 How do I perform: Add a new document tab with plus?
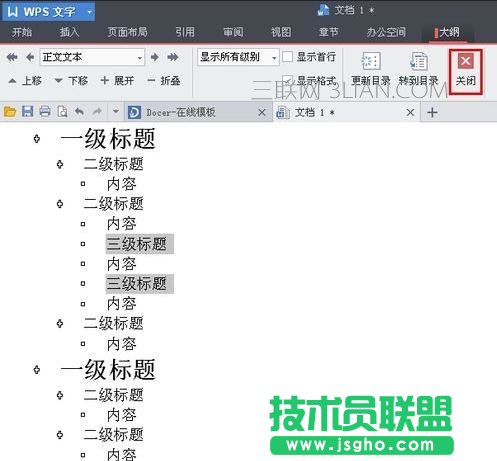click(432, 113)
